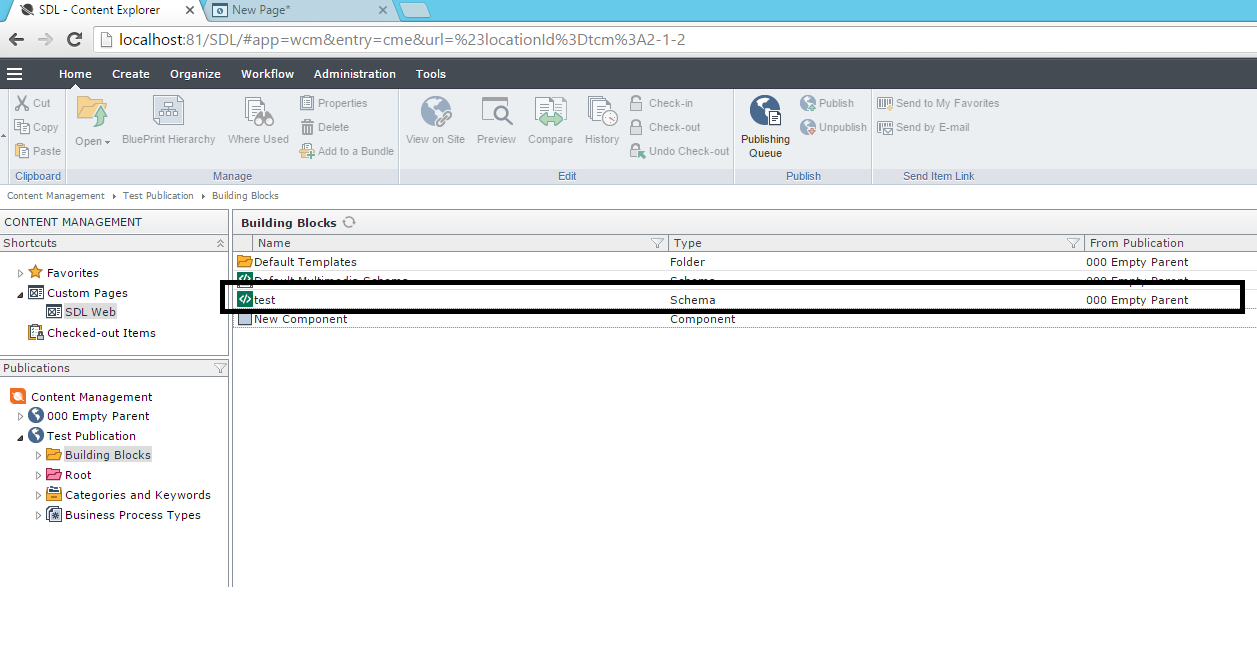1257x648 pixels.
Task: Click View on Site icon
Action: pyautogui.click(x=435, y=112)
